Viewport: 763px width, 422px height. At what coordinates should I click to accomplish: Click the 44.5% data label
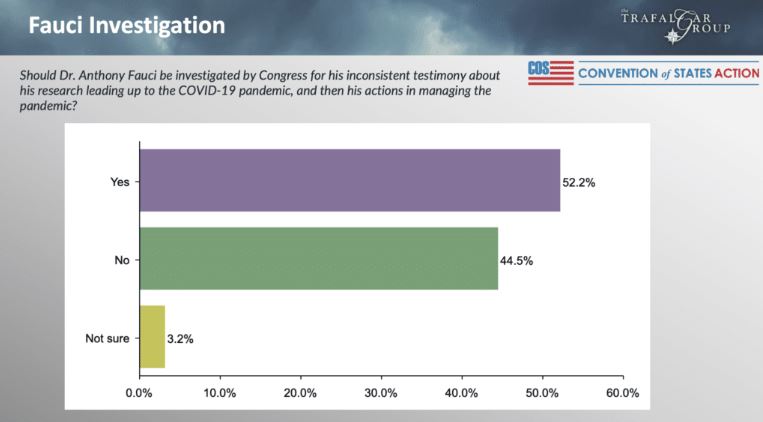[518, 260]
